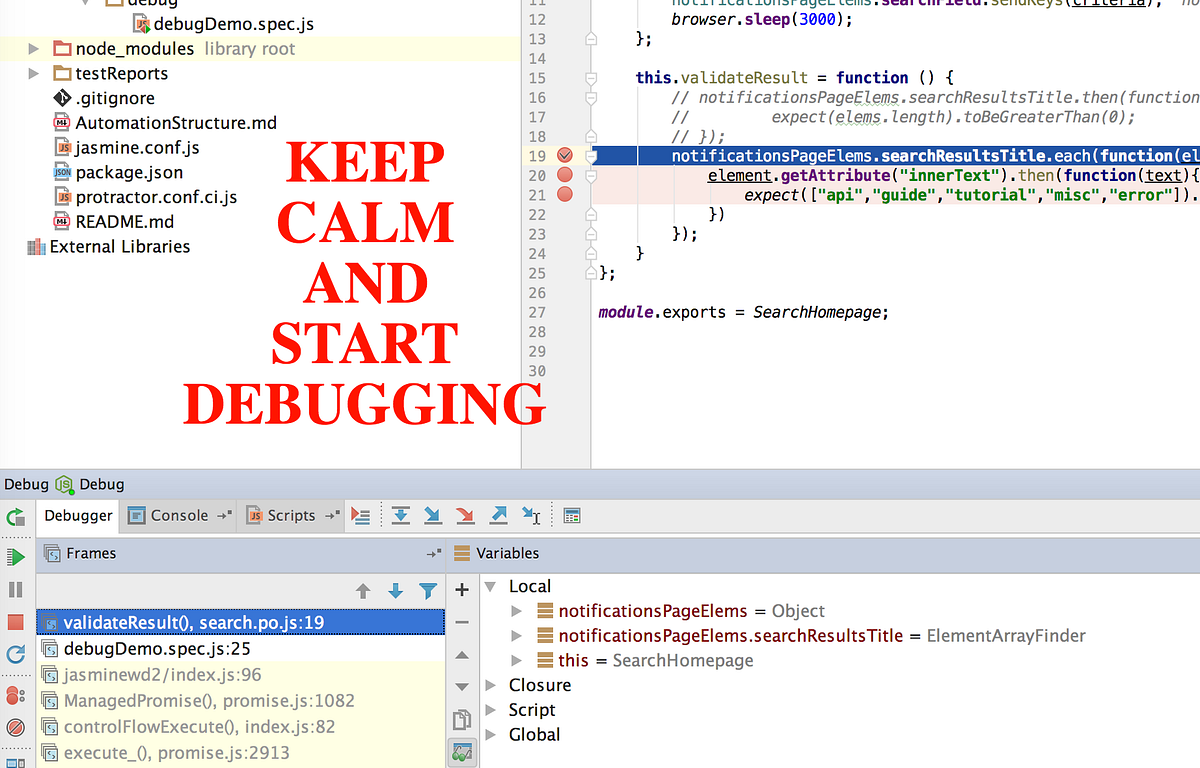
Task: Move watch down in Variables panel
Action: pos(462,687)
